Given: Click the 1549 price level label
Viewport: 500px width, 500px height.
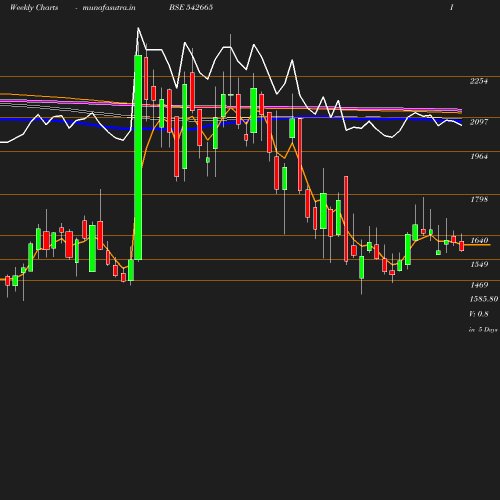Looking at the screenshot, I should point(479,264).
